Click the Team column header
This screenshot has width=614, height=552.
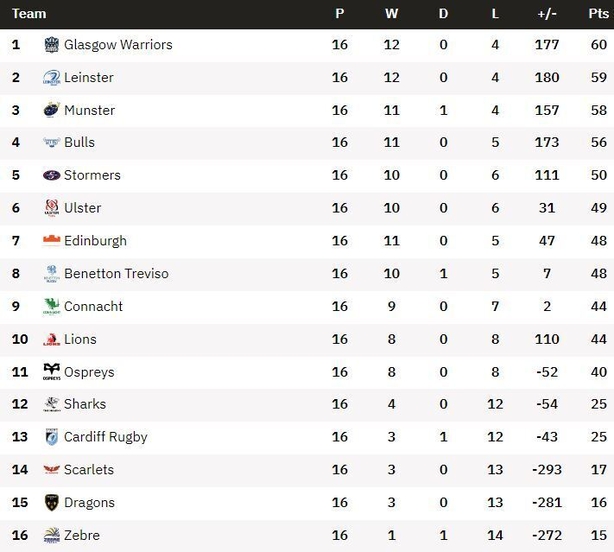click(x=29, y=14)
